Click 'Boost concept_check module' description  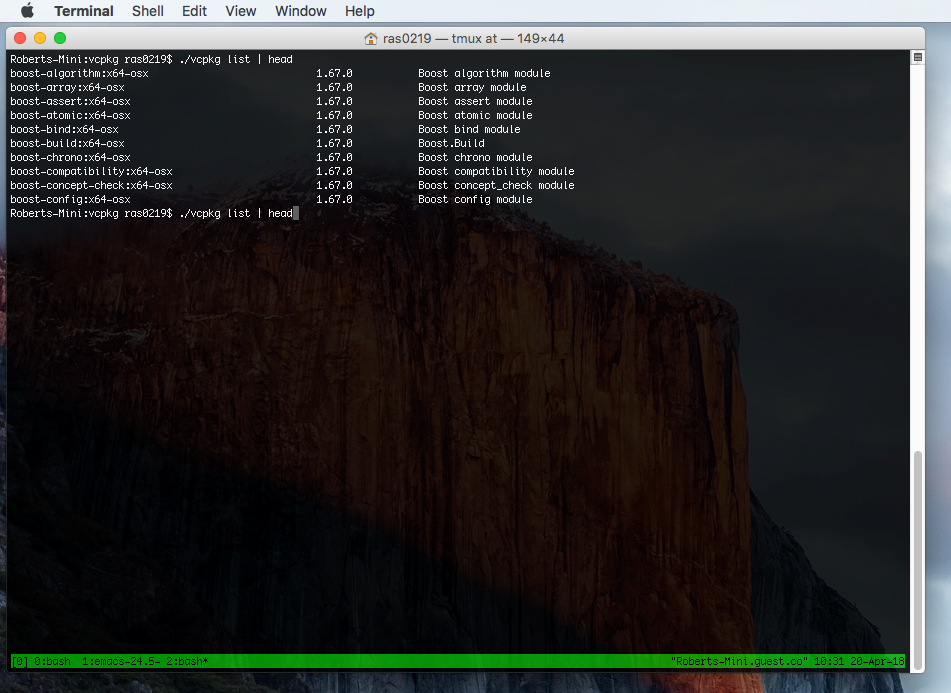(496, 185)
